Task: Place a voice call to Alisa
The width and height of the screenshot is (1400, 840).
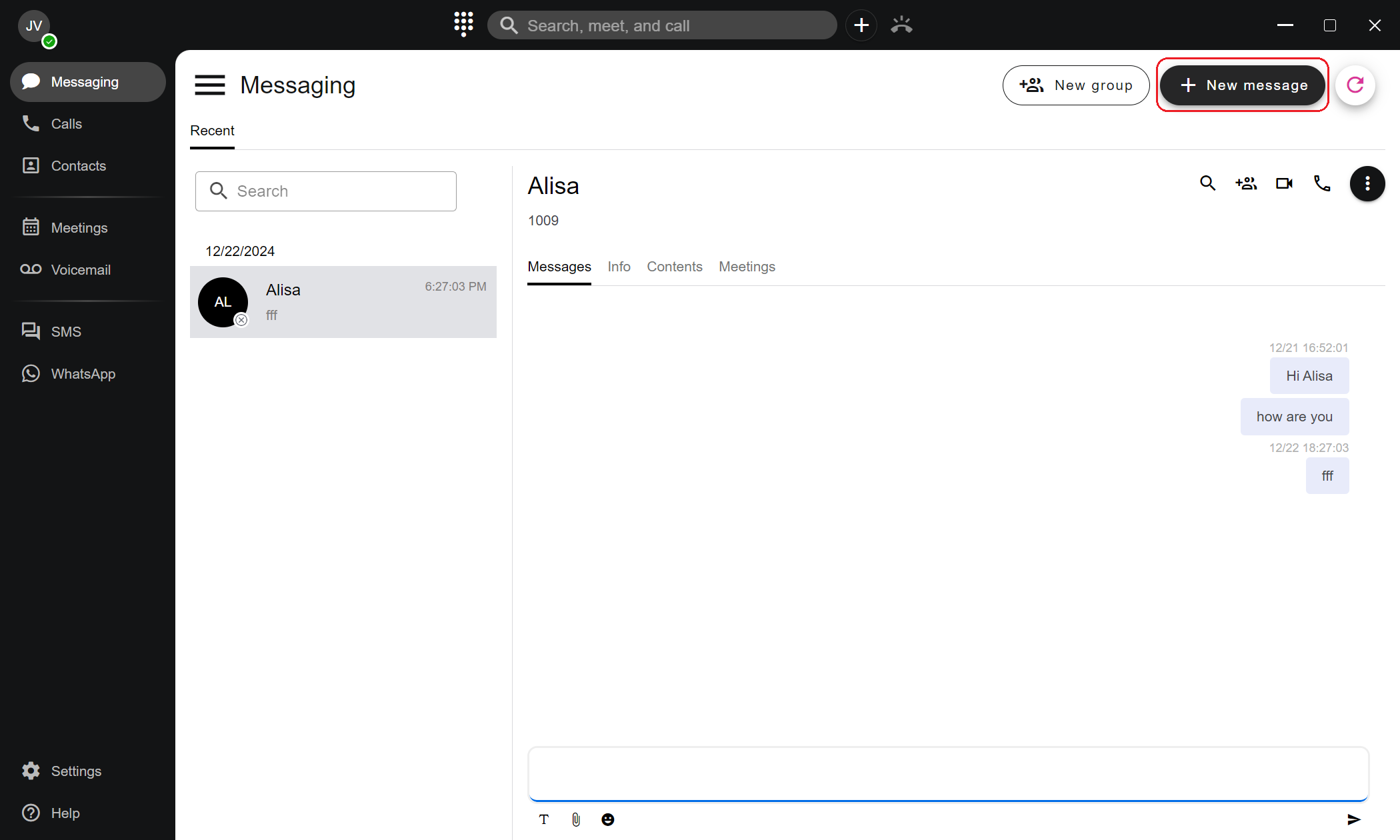Action: tap(1322, 183)
